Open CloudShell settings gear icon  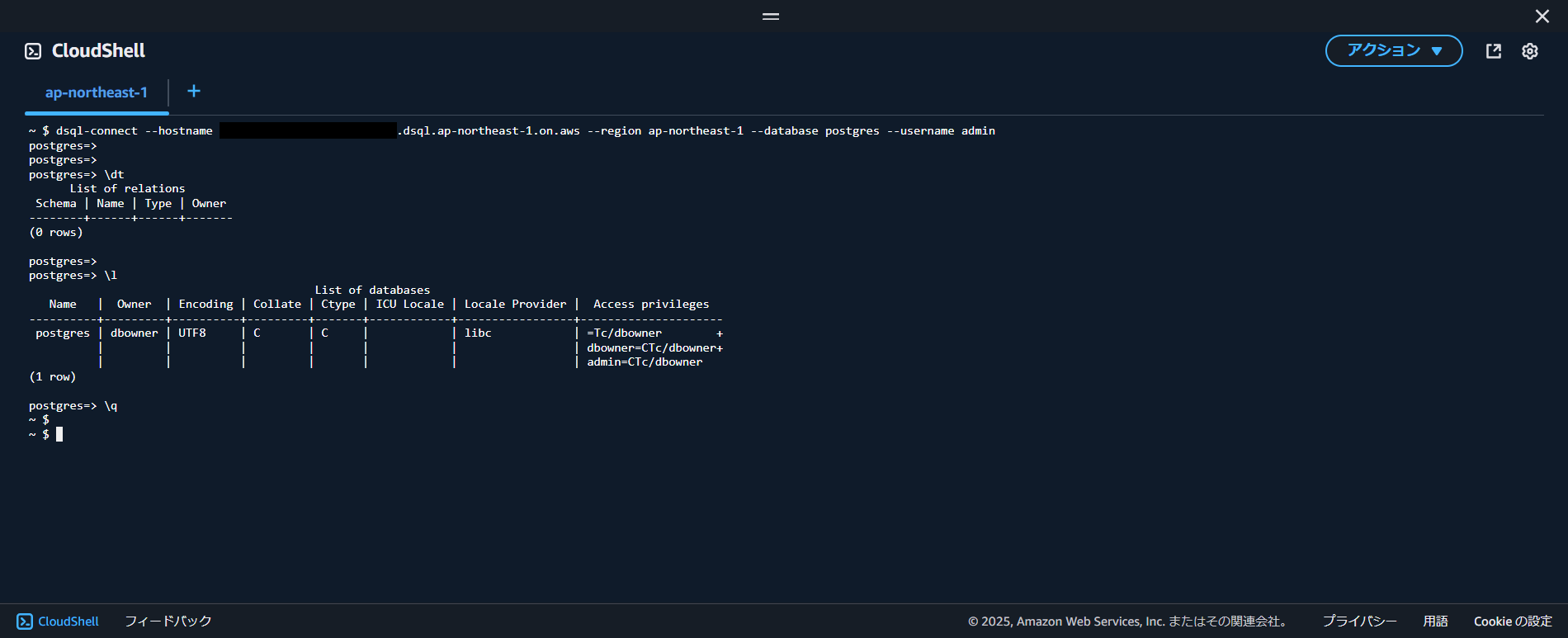(x=1530, y=51)
